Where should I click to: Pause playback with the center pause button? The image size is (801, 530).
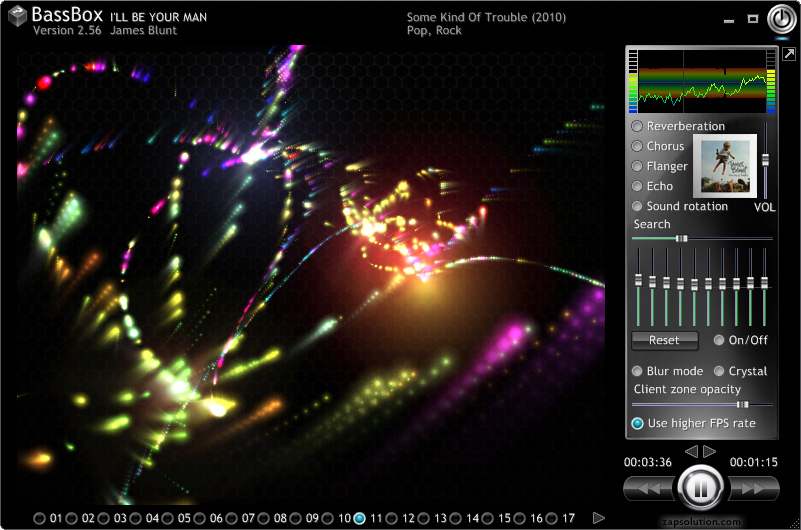[x=701, y=488]
